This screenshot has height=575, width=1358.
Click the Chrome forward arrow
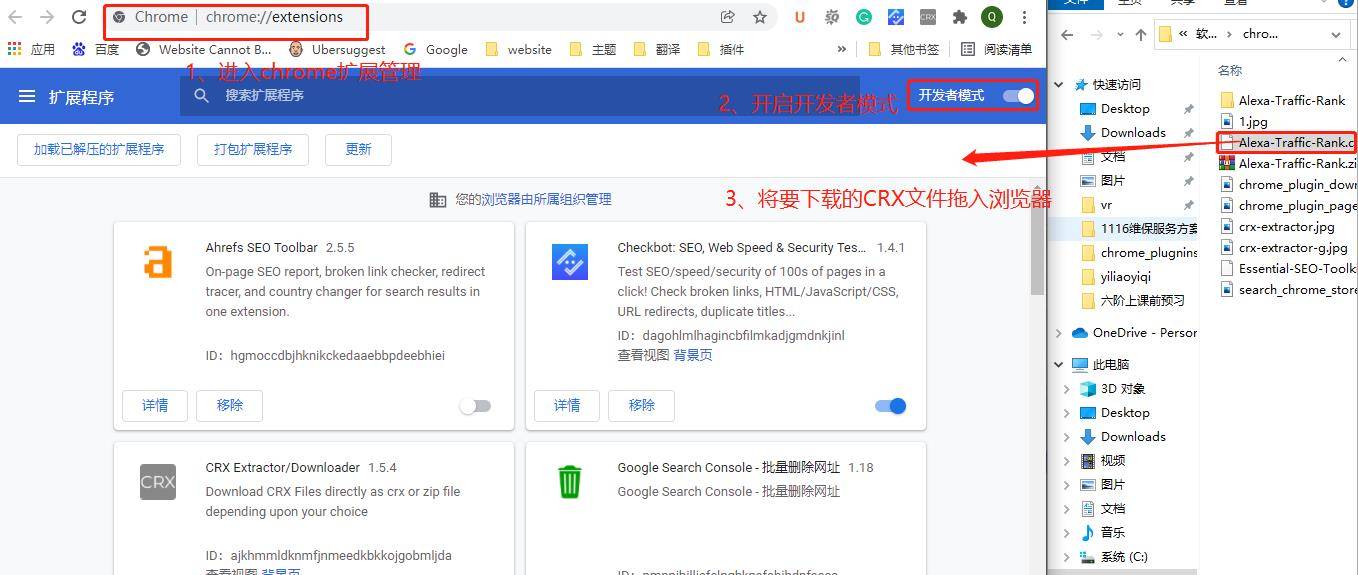47,17
